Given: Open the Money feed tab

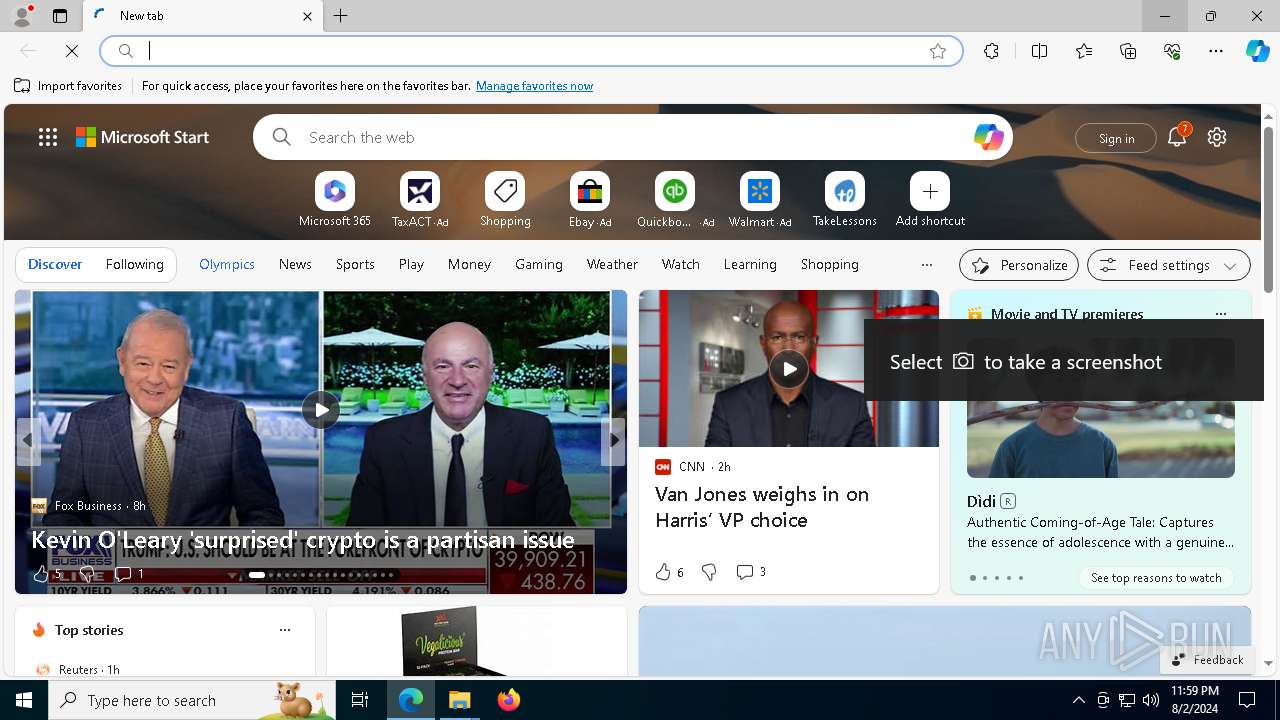Looking at the screenshot, I should click(x=469, y=264).
